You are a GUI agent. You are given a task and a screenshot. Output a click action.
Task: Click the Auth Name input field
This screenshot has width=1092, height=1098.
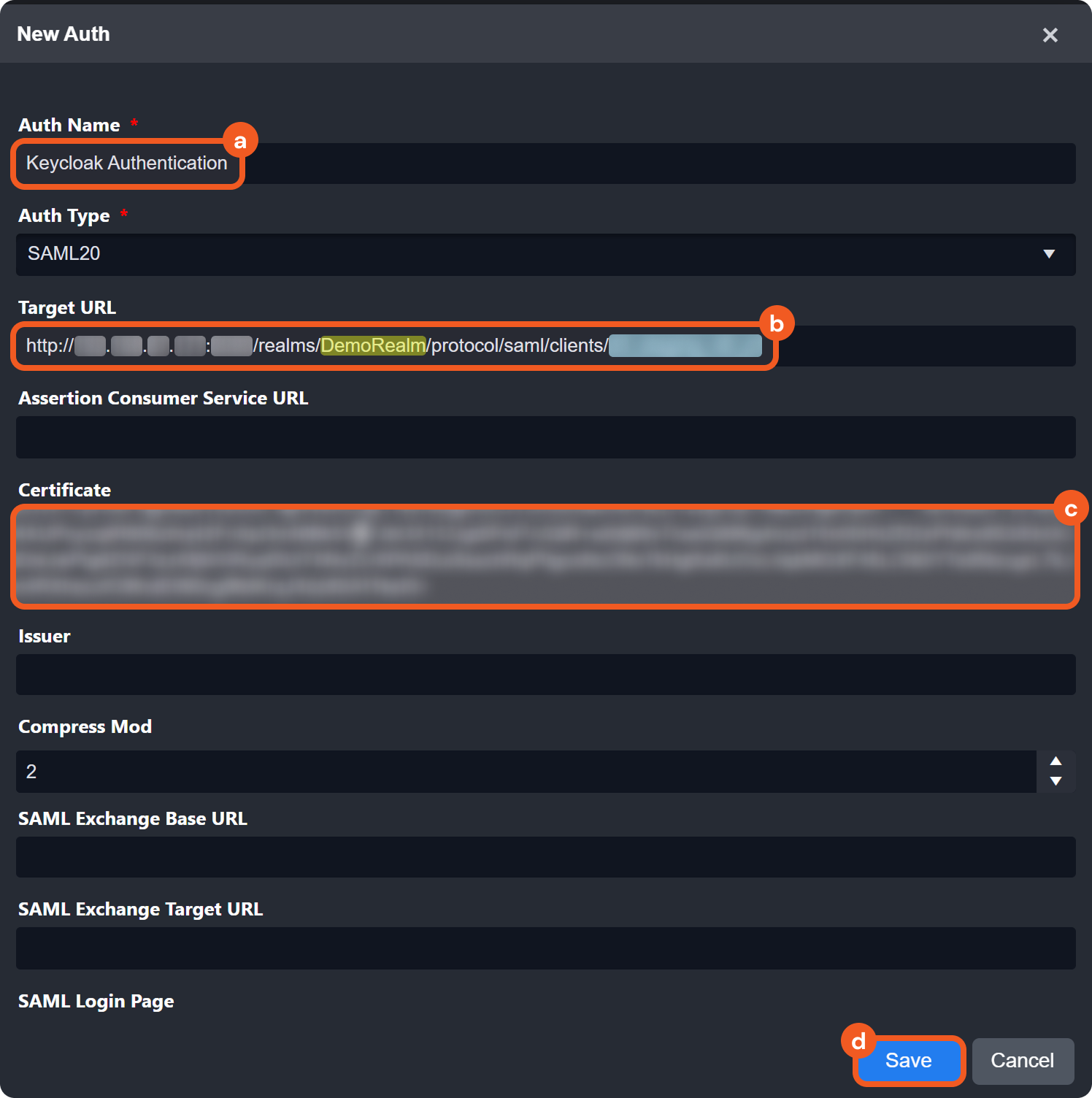pyautogui.click(x=545, y=164)
